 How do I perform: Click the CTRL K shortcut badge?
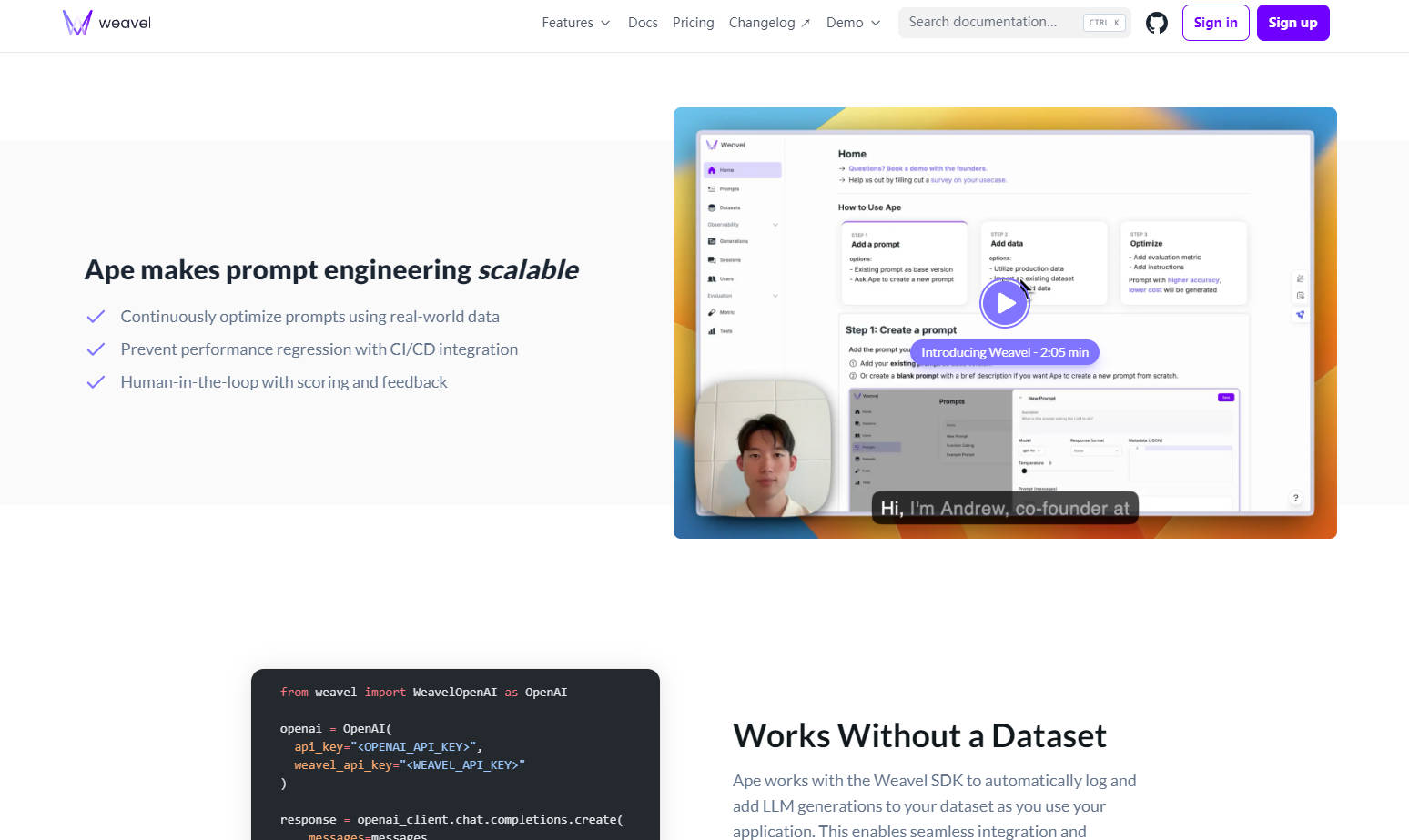coord(1104,23)
